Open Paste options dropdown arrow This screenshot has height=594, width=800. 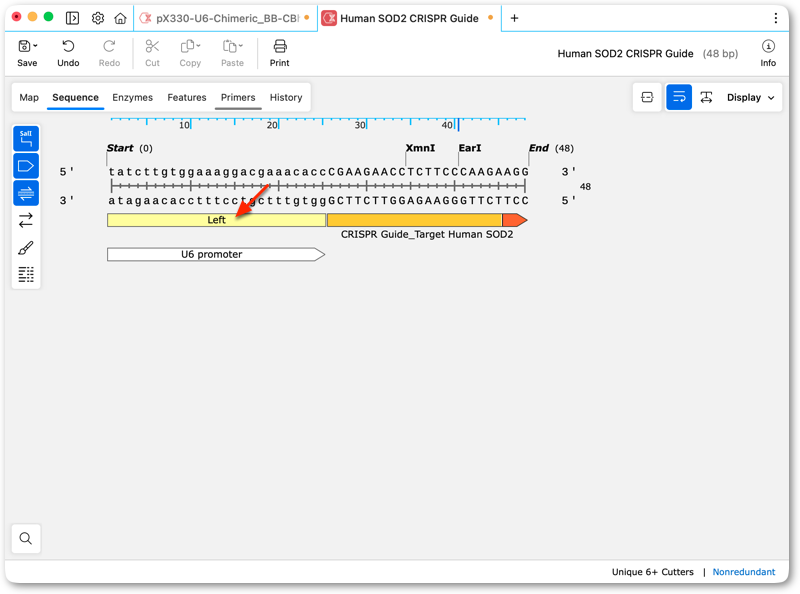[x=240, y=46]
